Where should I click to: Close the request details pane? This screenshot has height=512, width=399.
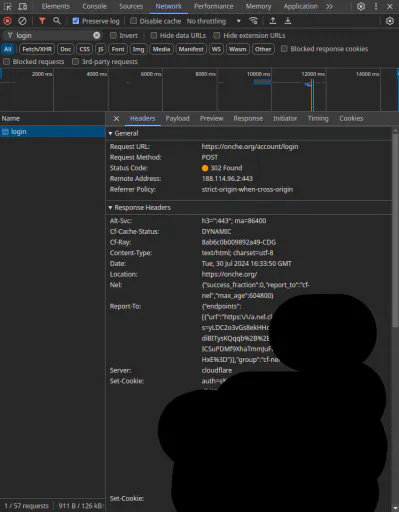click(x=116, y=118)
